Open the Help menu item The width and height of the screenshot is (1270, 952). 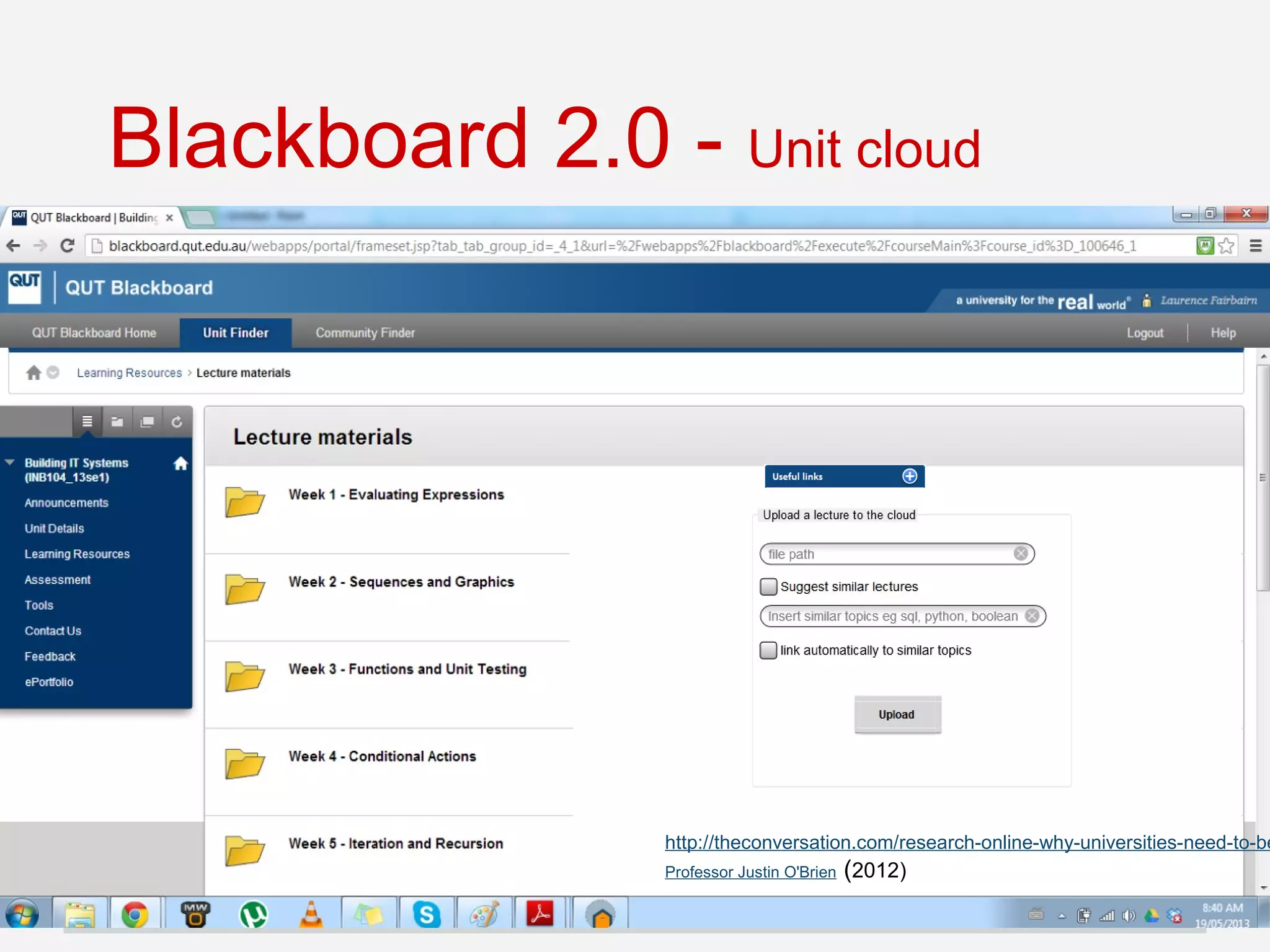click(1223, 333)
